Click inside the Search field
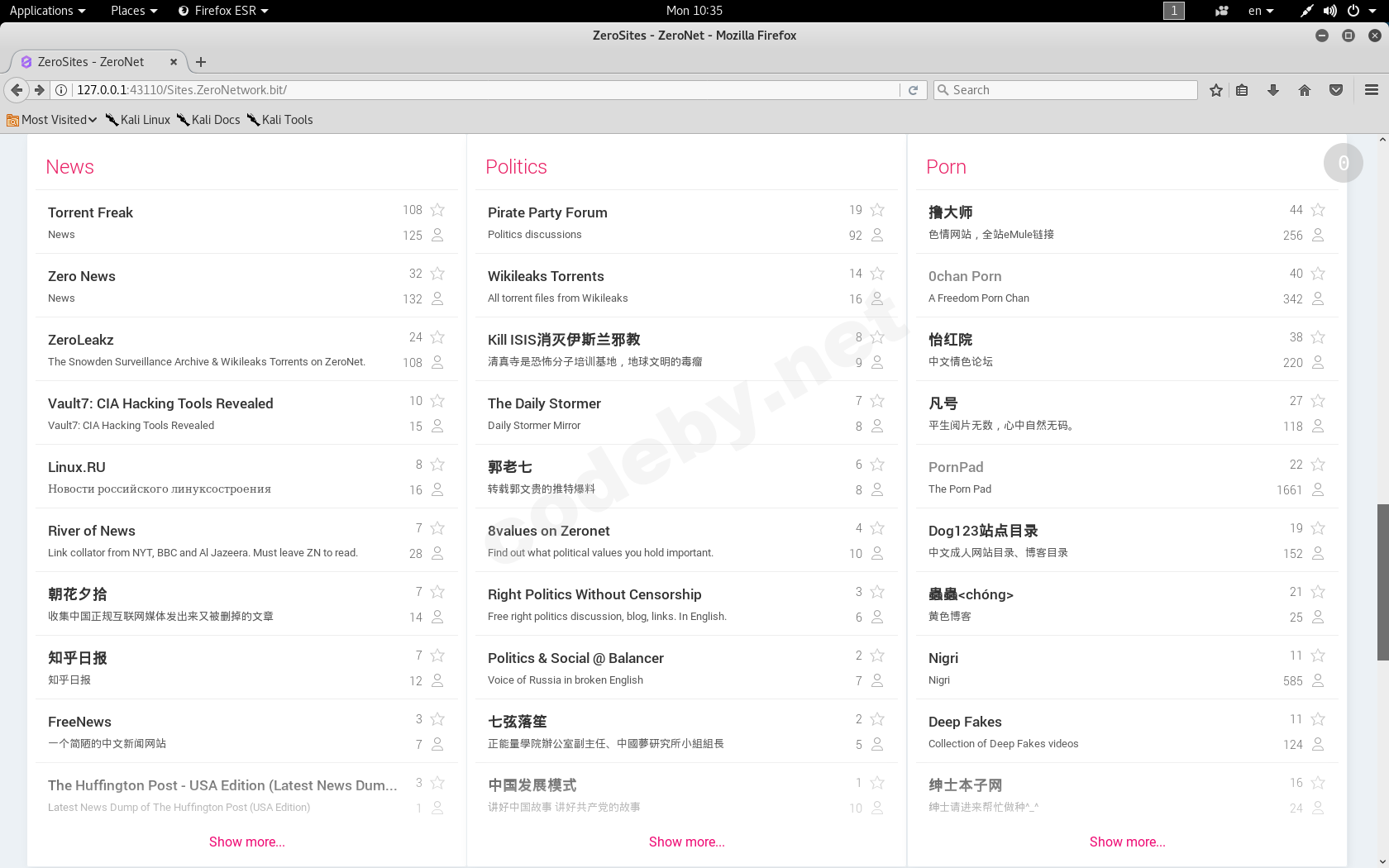The width and height of the screenshot is (1389, 868). tap(1065, 89)
